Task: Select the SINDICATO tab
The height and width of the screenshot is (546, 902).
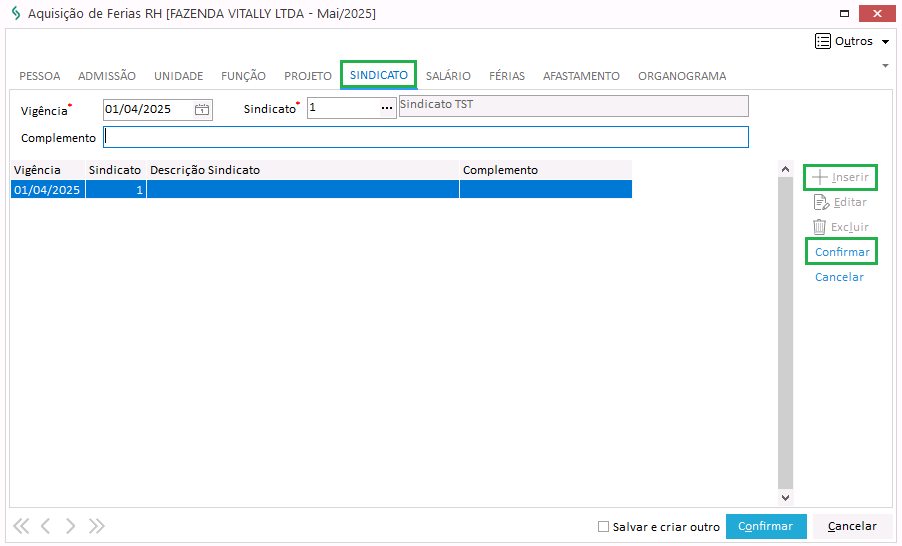Action: 379,75
